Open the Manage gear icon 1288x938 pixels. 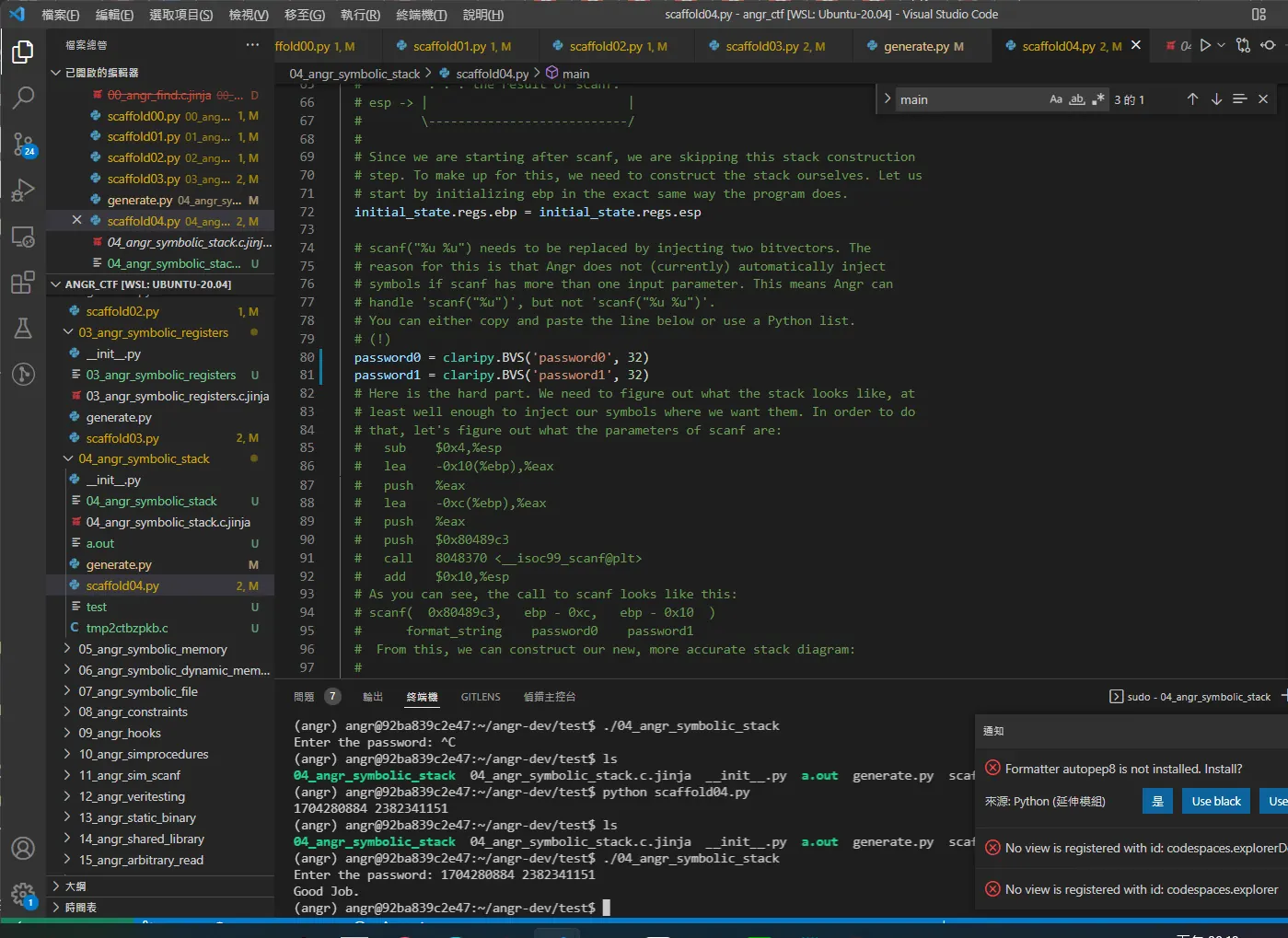click(x=23, y=894)
